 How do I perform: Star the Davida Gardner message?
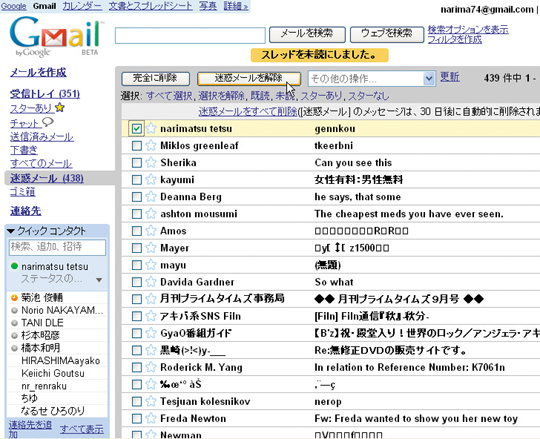(x=151, y=282)
